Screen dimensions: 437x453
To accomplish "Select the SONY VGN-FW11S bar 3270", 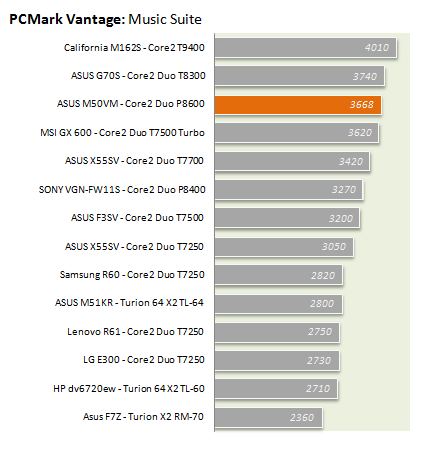I will [x=289, y=190].
